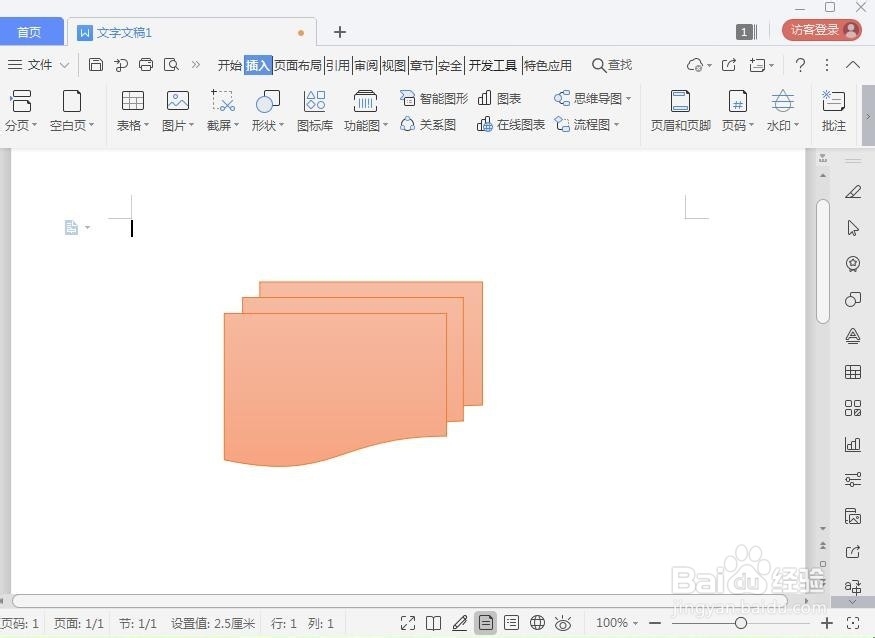Enable full screen mode from the status bar
This screenshot has width=875, height=638.
(x=408, y=623)
